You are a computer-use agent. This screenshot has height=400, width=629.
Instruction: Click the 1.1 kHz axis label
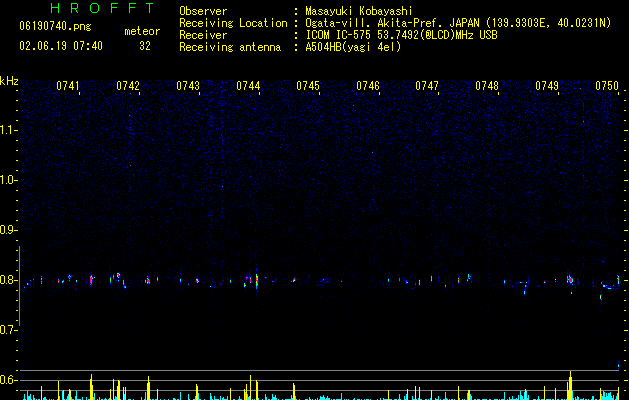click(x=9, y=130)
